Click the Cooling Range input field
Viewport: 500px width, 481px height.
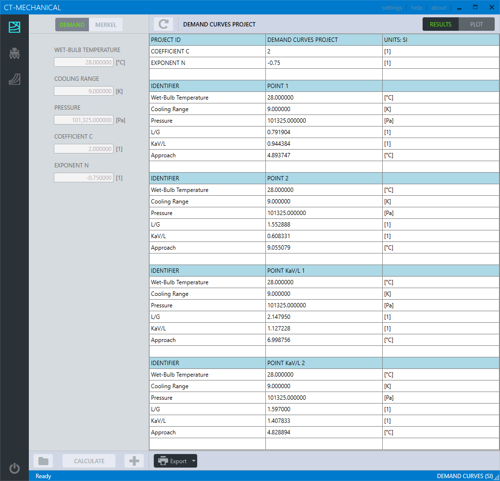click(x=84, y=91)
